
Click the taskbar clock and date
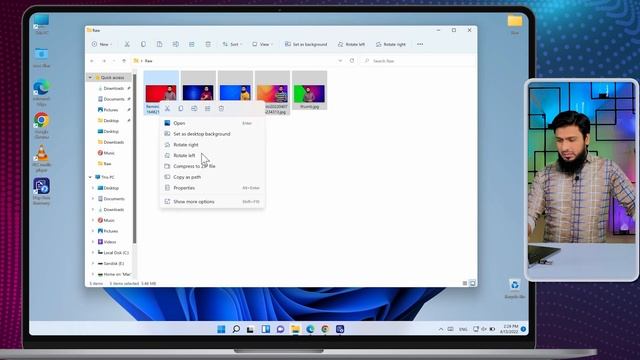coord(510,329)
